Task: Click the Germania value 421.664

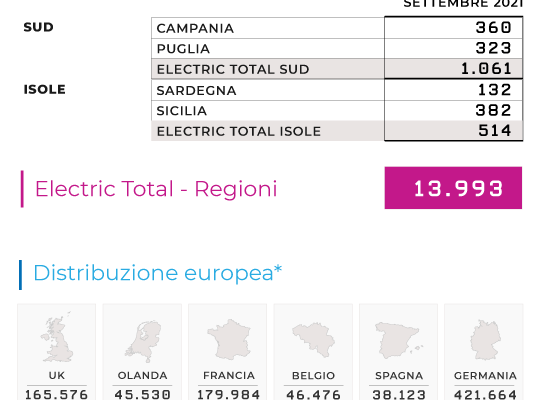Action: (486, 395)
